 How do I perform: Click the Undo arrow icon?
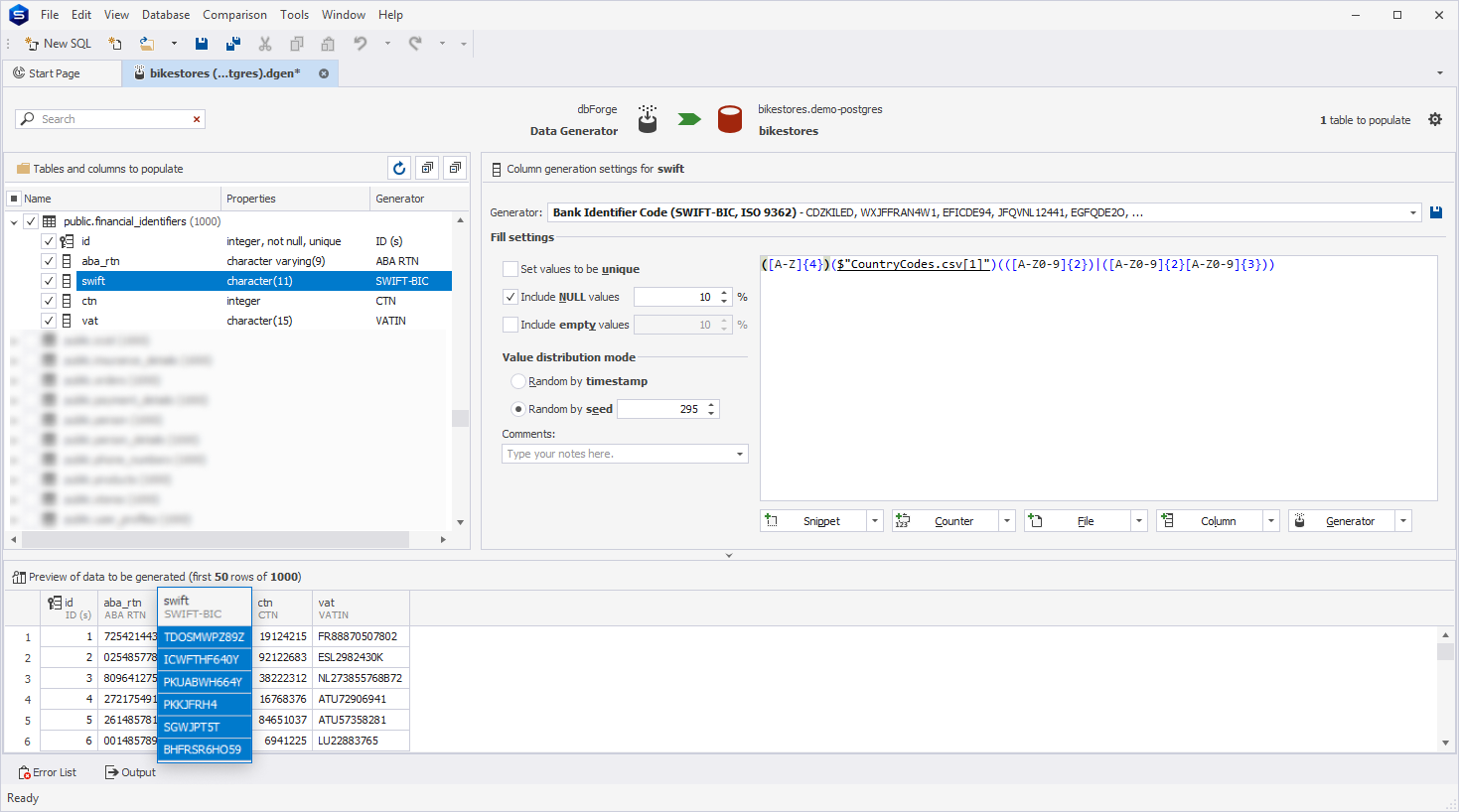361,44
